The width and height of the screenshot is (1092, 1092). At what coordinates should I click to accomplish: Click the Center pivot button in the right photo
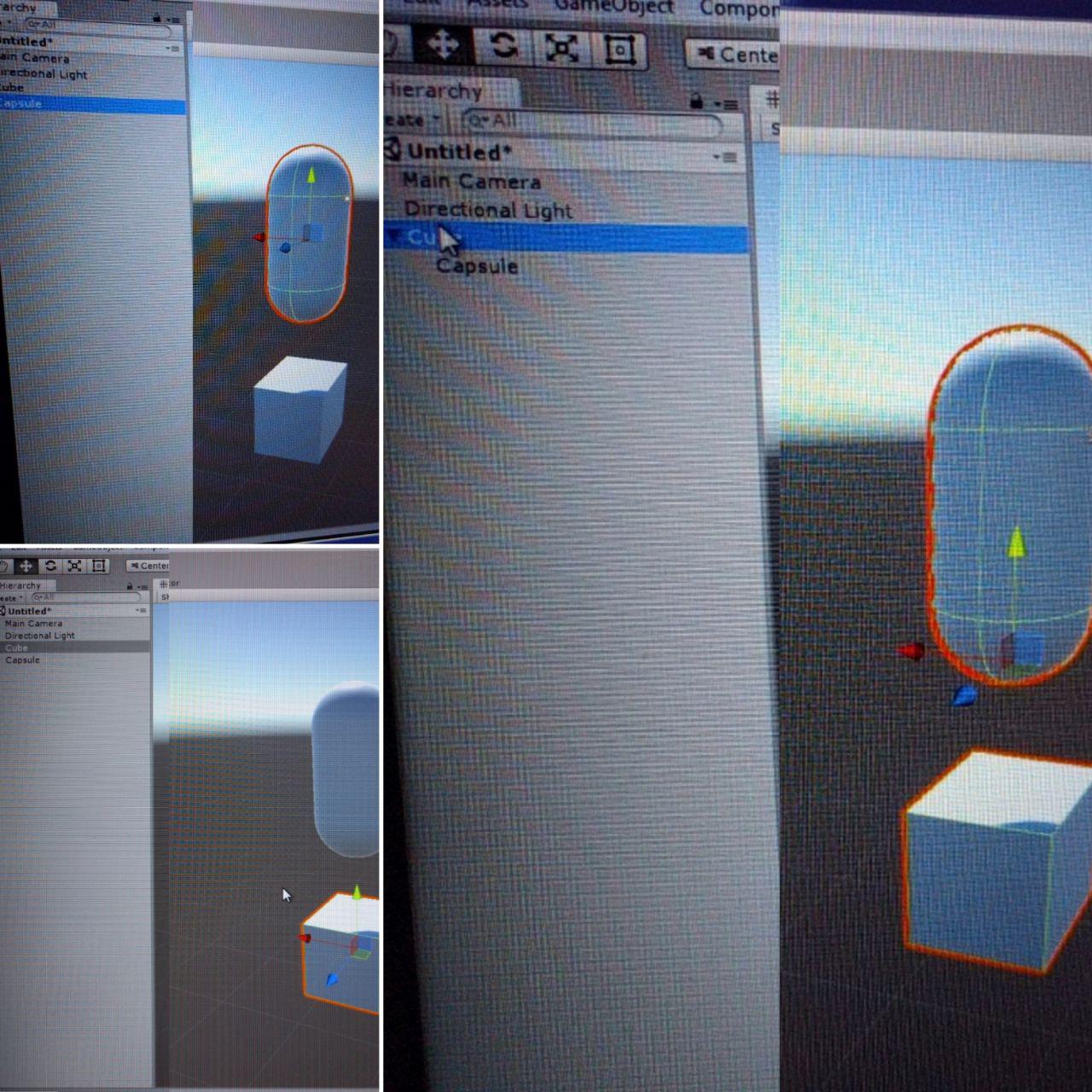(734, 55)
